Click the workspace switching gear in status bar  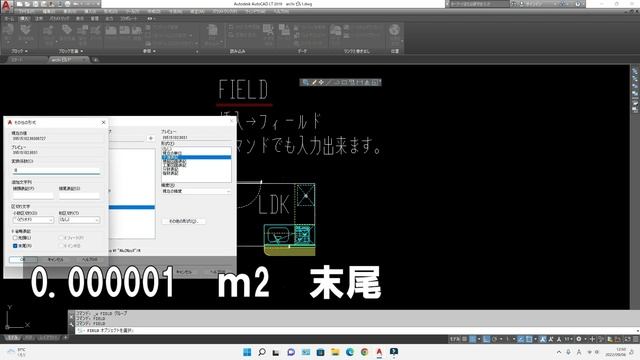(x=579, y=339)
